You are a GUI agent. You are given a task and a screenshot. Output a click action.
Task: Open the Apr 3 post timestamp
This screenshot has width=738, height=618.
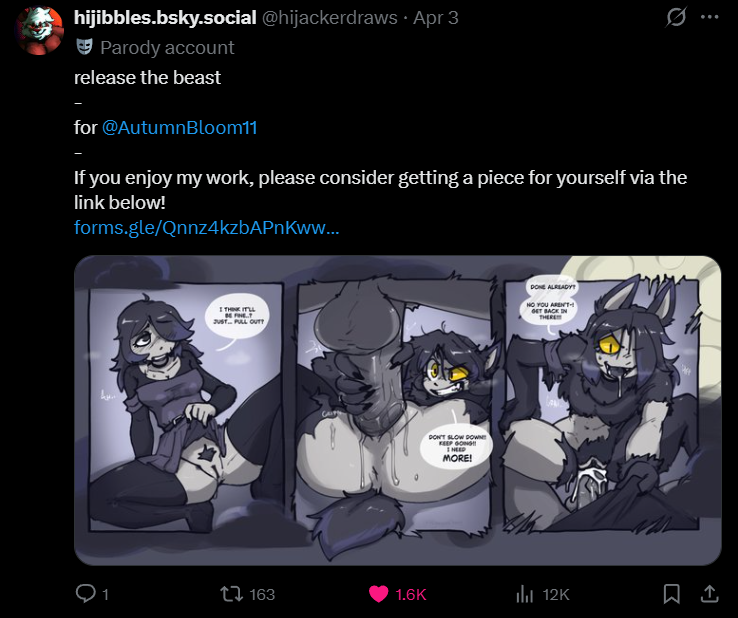tap(436, 18)
